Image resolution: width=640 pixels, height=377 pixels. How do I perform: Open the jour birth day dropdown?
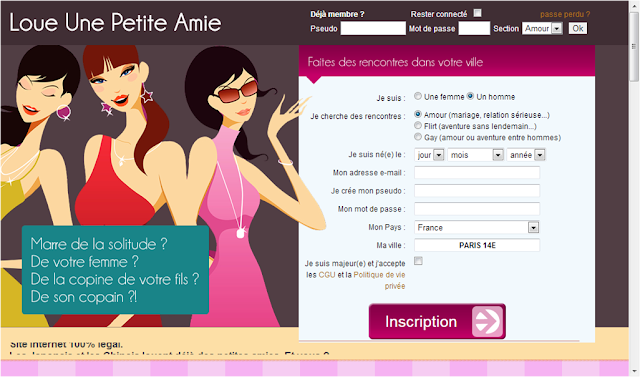pyautogui.click(x=429, y=155)
